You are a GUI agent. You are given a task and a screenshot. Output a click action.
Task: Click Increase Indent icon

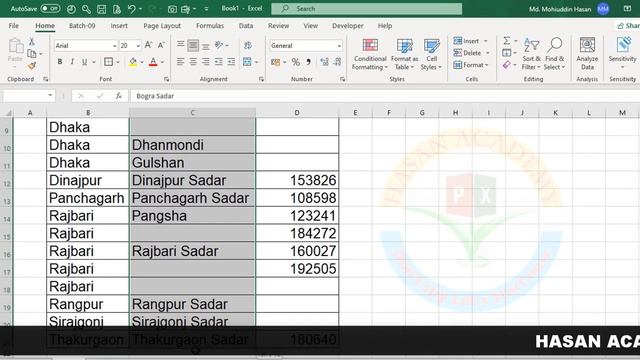coord(231,62)
